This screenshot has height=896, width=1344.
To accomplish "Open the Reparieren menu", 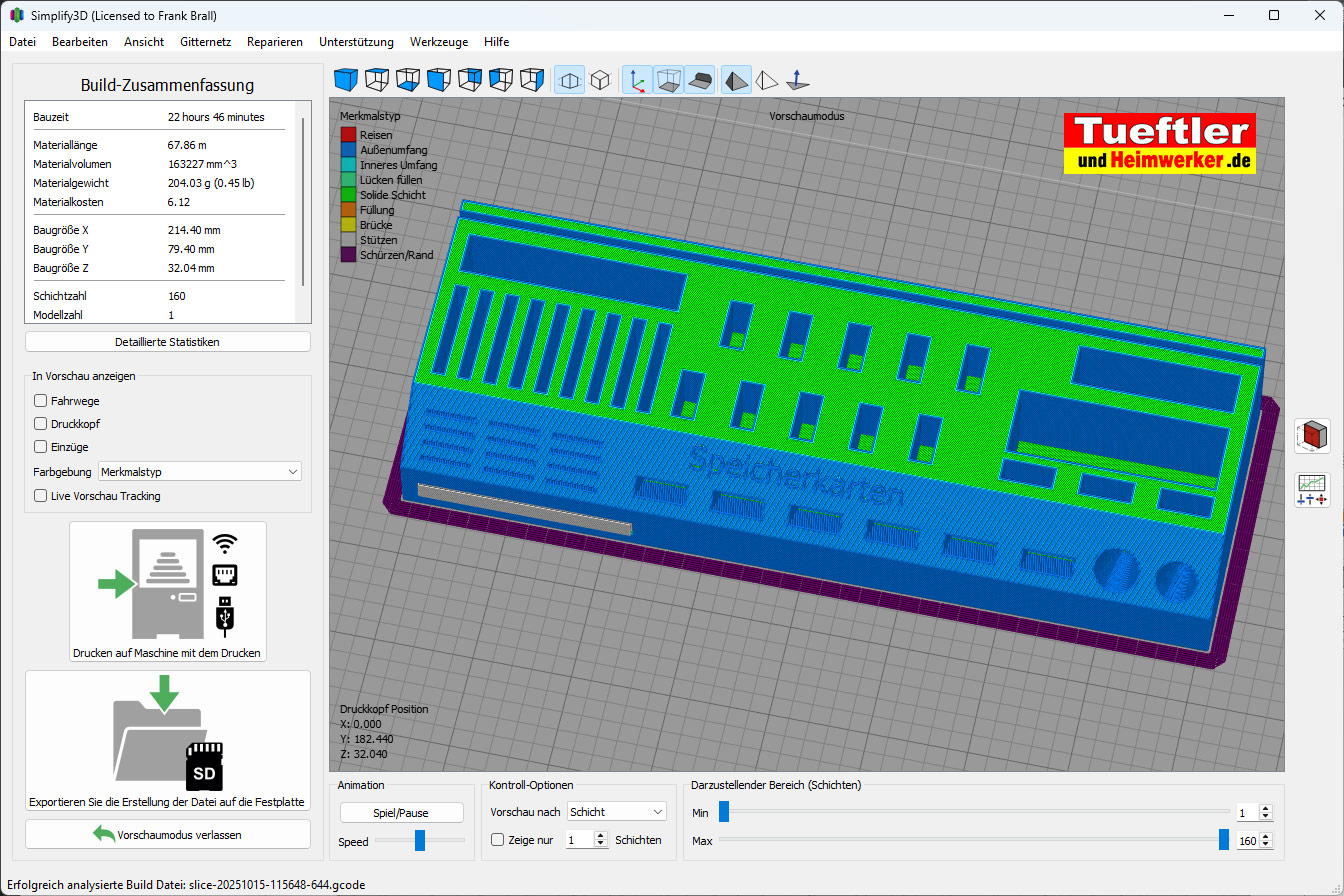I will click(275, 42).
